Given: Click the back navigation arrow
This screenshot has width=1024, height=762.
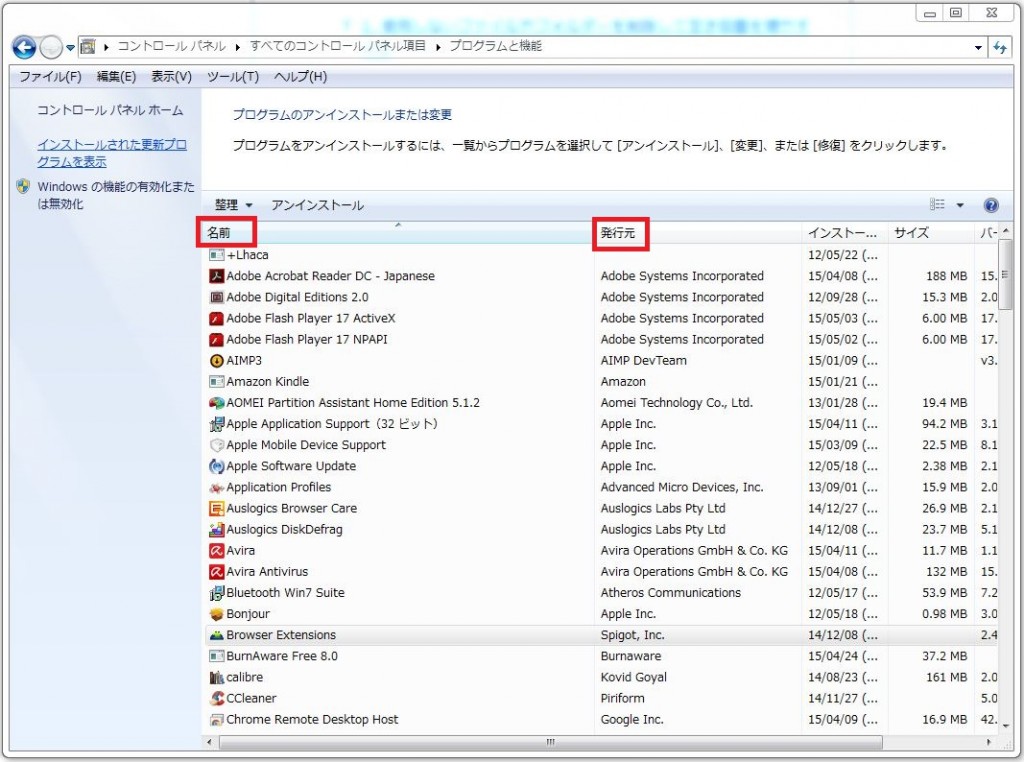Looking at the screenshot, I should click(24, 47).
